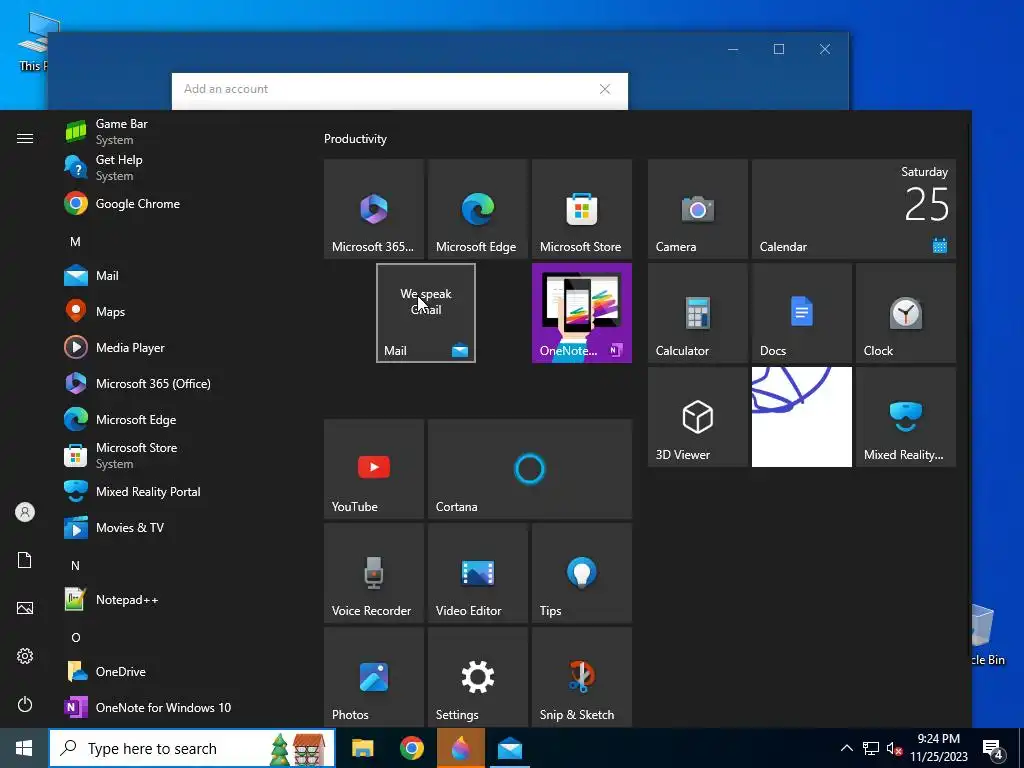Open Mixed Reality Portal in app list
Viewport: 1024px width, 768px height.
coord(180,492)
